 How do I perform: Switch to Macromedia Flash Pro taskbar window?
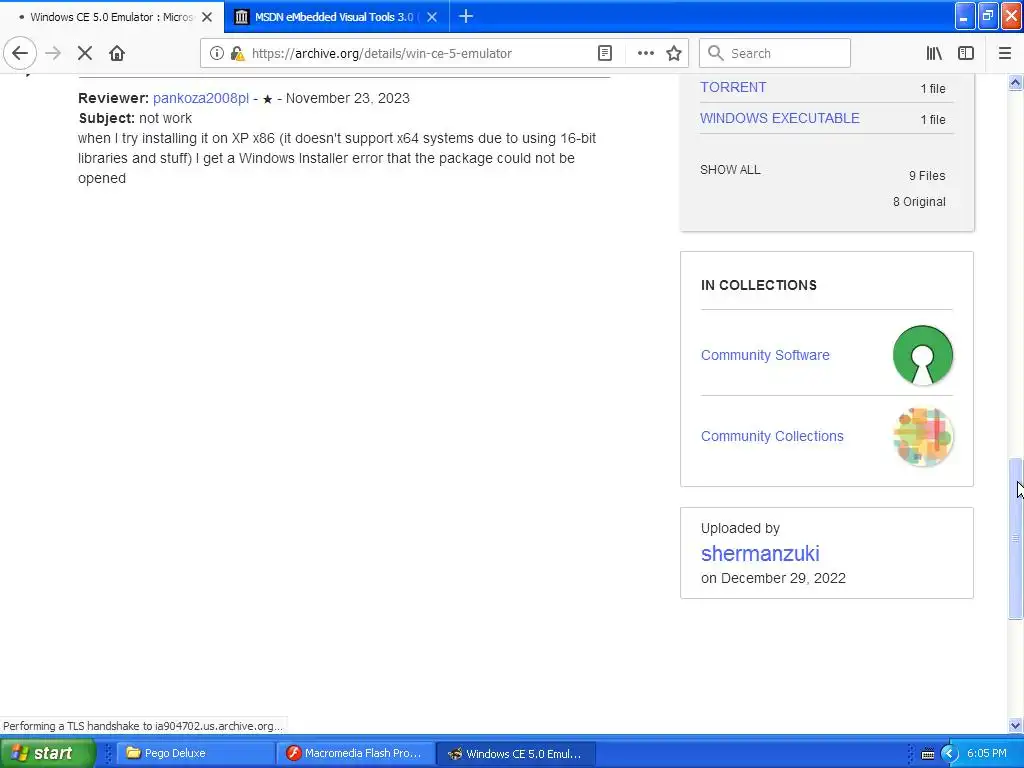(356, 753)
